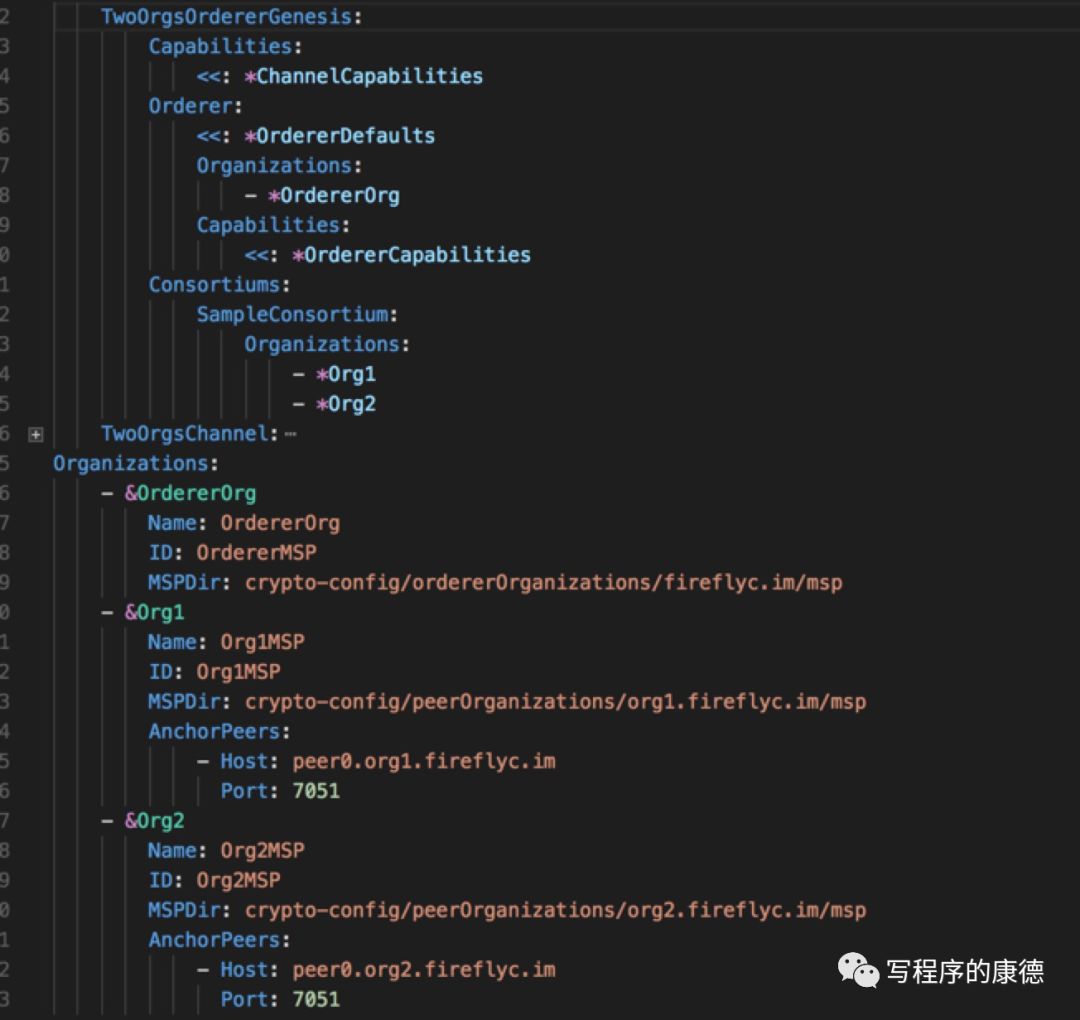Click the value Name: OrdererOrg
Screen dimensions: 1080x1020
click(280, 523)
